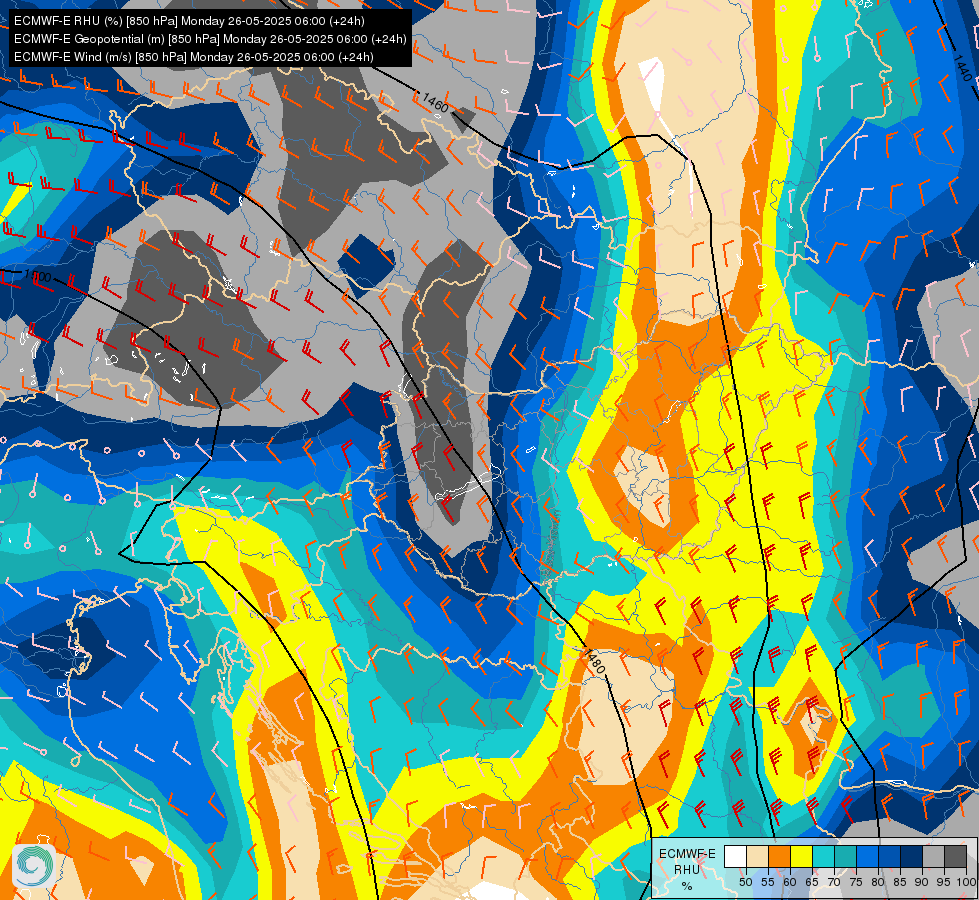Click the 1460 contour label
The image size is (979, 900).
click(x=435, y=102)
